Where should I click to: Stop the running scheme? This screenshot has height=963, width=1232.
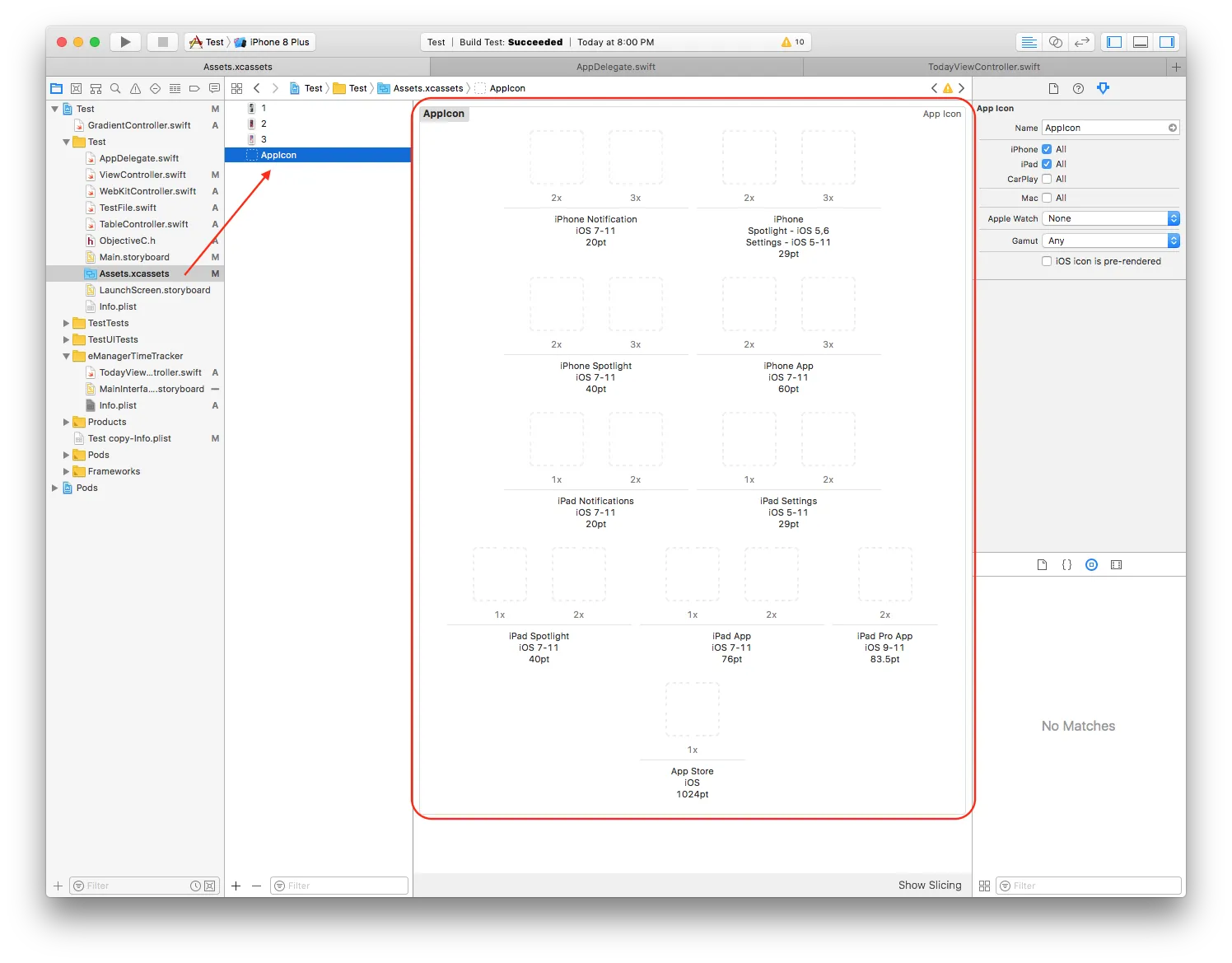pyautogui.click(x=163, y=42)
